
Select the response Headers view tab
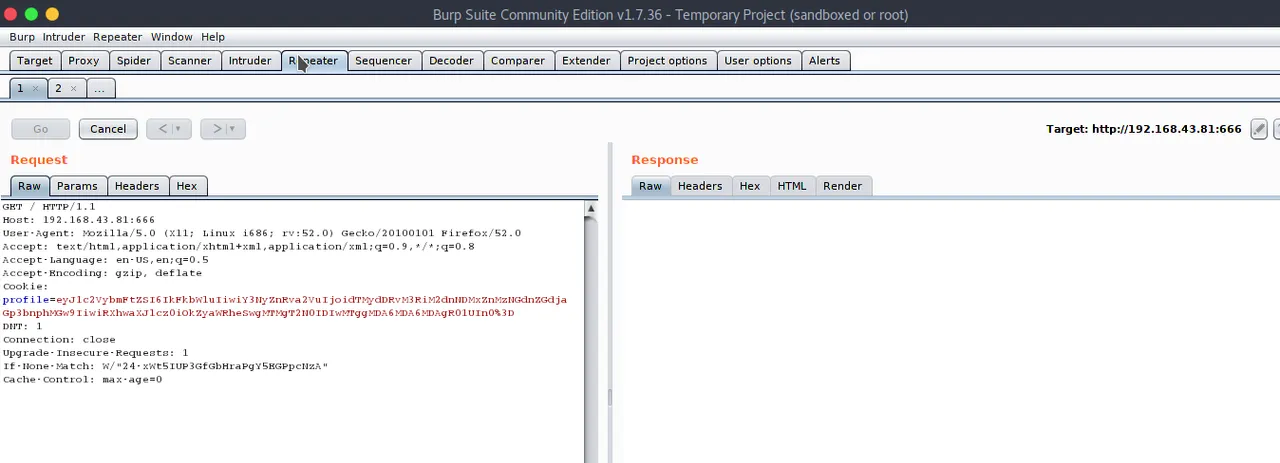click(700, 186)
